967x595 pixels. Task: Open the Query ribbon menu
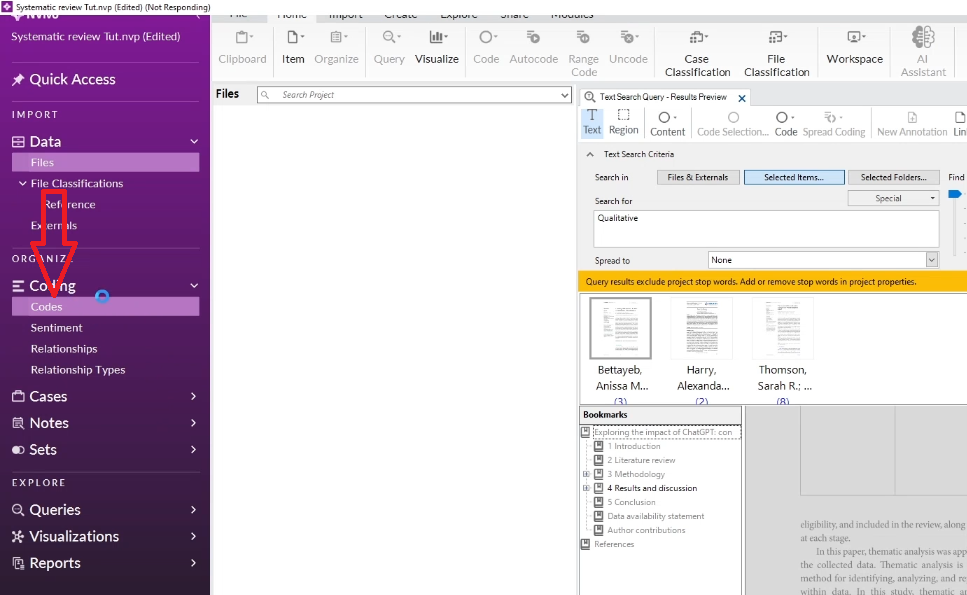tap(389, 47)
